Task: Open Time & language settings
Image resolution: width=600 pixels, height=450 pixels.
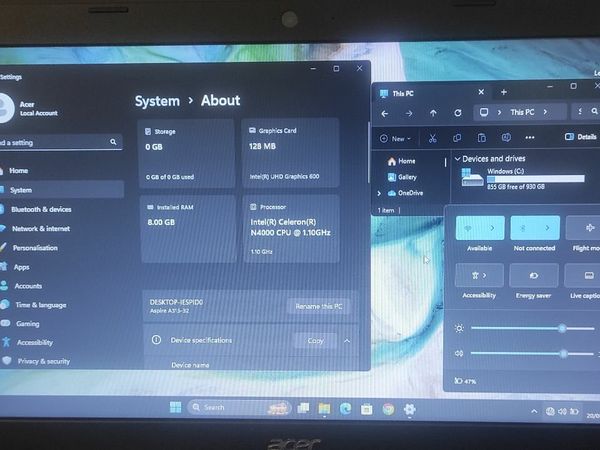Action: point(41,305)
